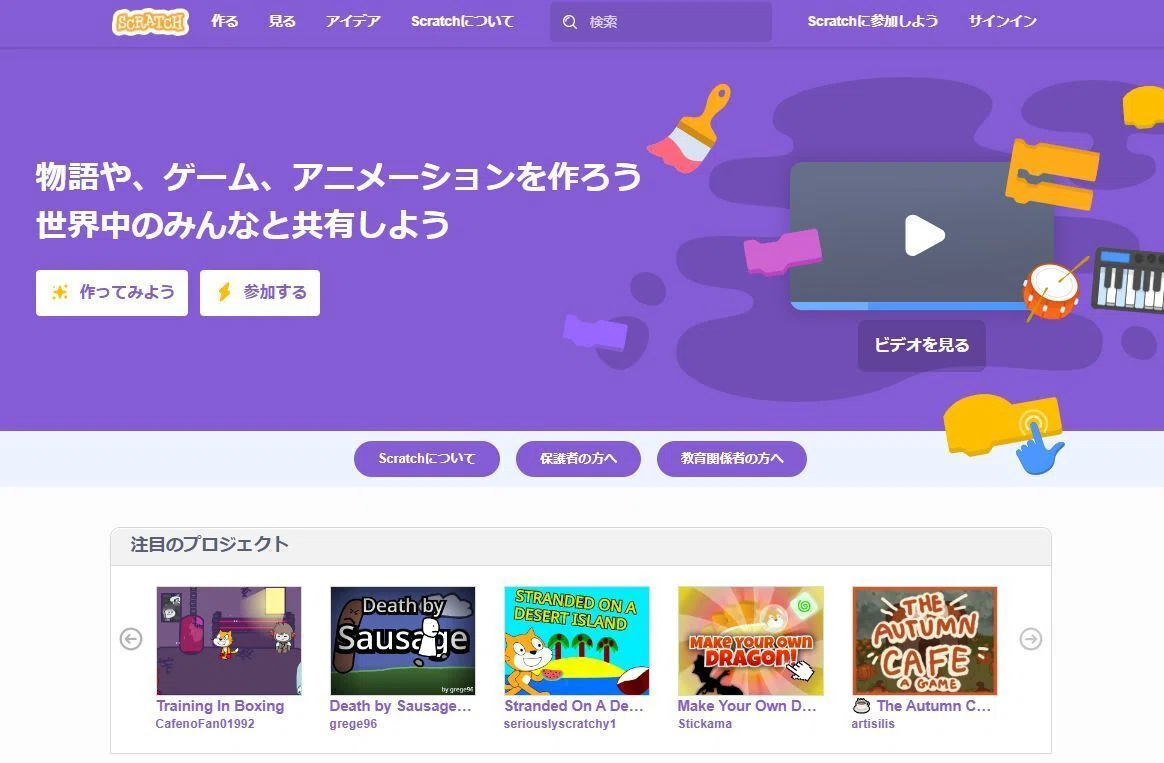Image resolution: width=1164 pixels, height=763 pixels.
Task: Open author grege96 profile
Action: pos(353,724)
